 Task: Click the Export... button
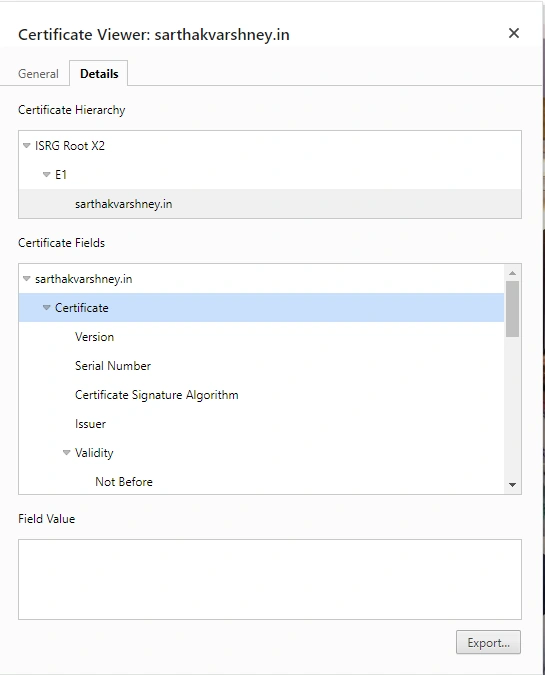pos(488,642)
